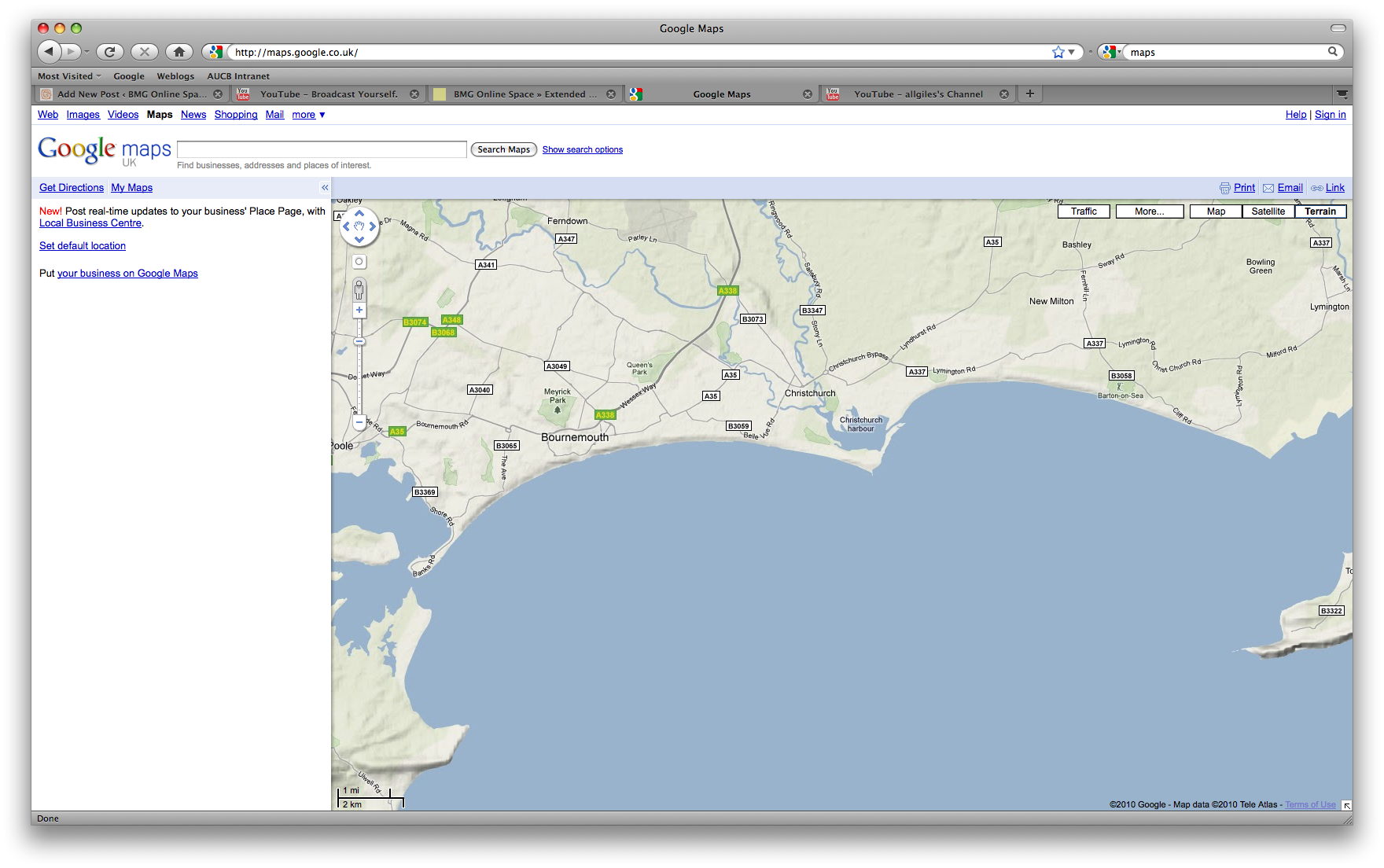
Task: Open Google Videos link
Action: [x=123, y=115]
